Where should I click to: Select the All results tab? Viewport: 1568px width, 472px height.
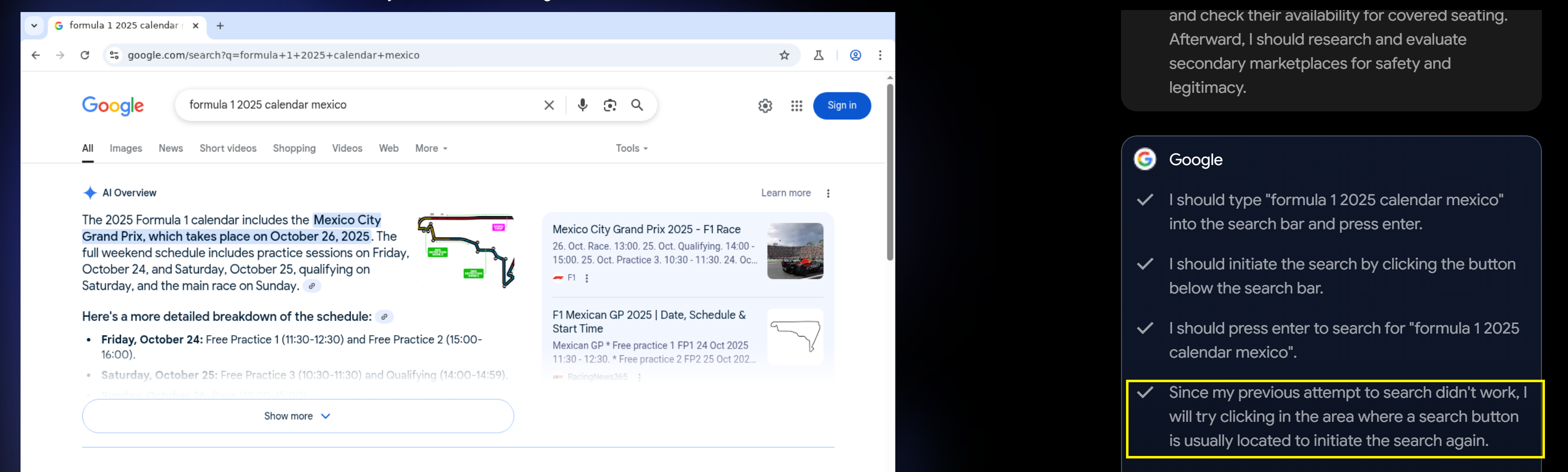(88, 148)
